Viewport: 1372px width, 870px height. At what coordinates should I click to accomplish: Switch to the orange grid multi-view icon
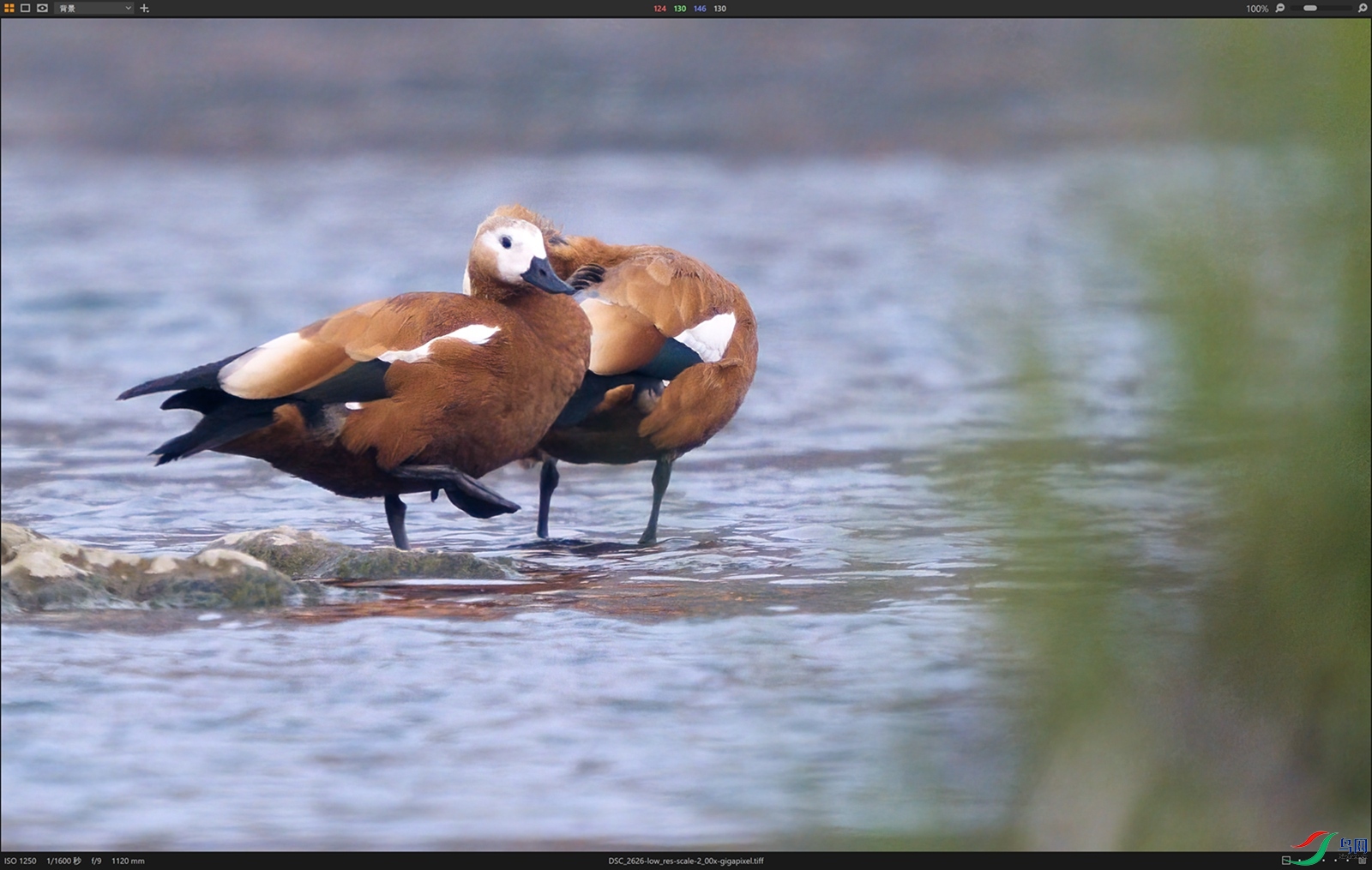click(9, 8)
